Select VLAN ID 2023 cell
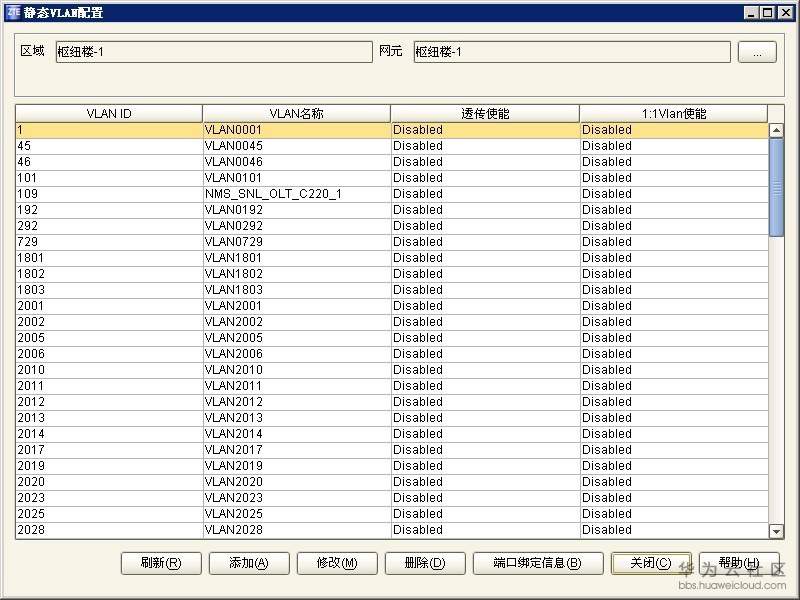The width and height of the screenshot is (800, 600). click(109, 498)
